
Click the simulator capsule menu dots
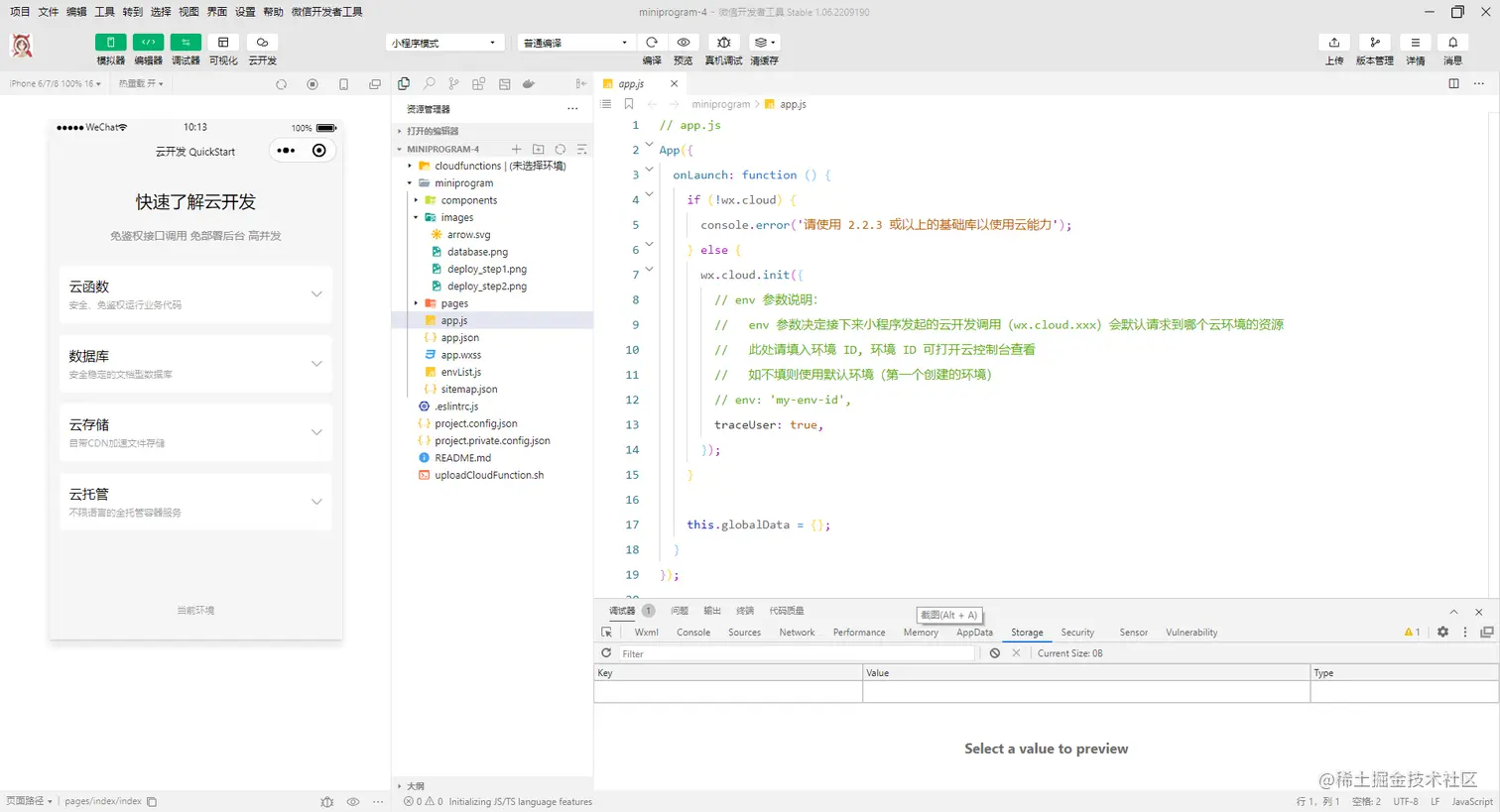coord(286,151)
